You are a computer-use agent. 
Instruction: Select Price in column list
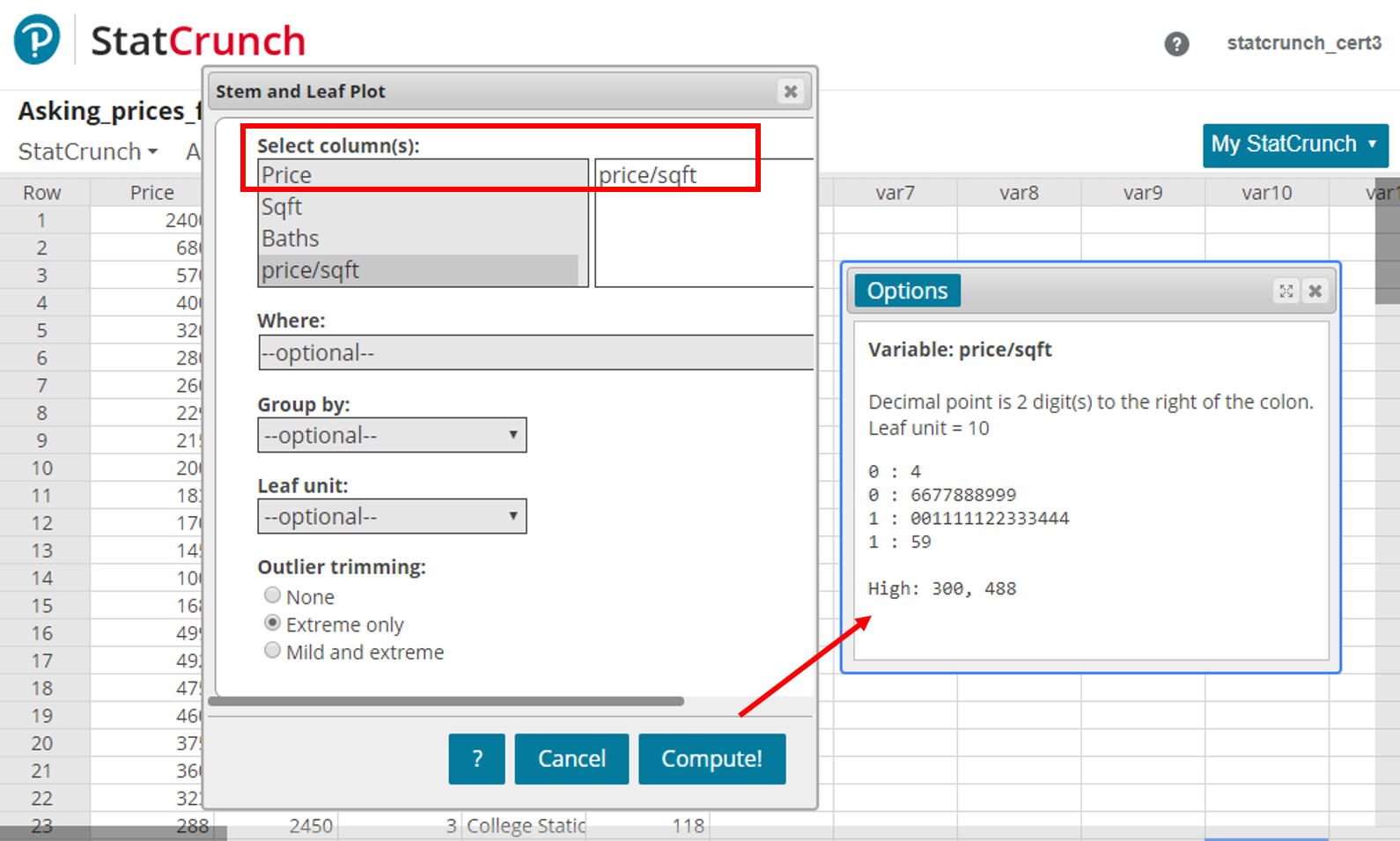[x=419, y=175]
